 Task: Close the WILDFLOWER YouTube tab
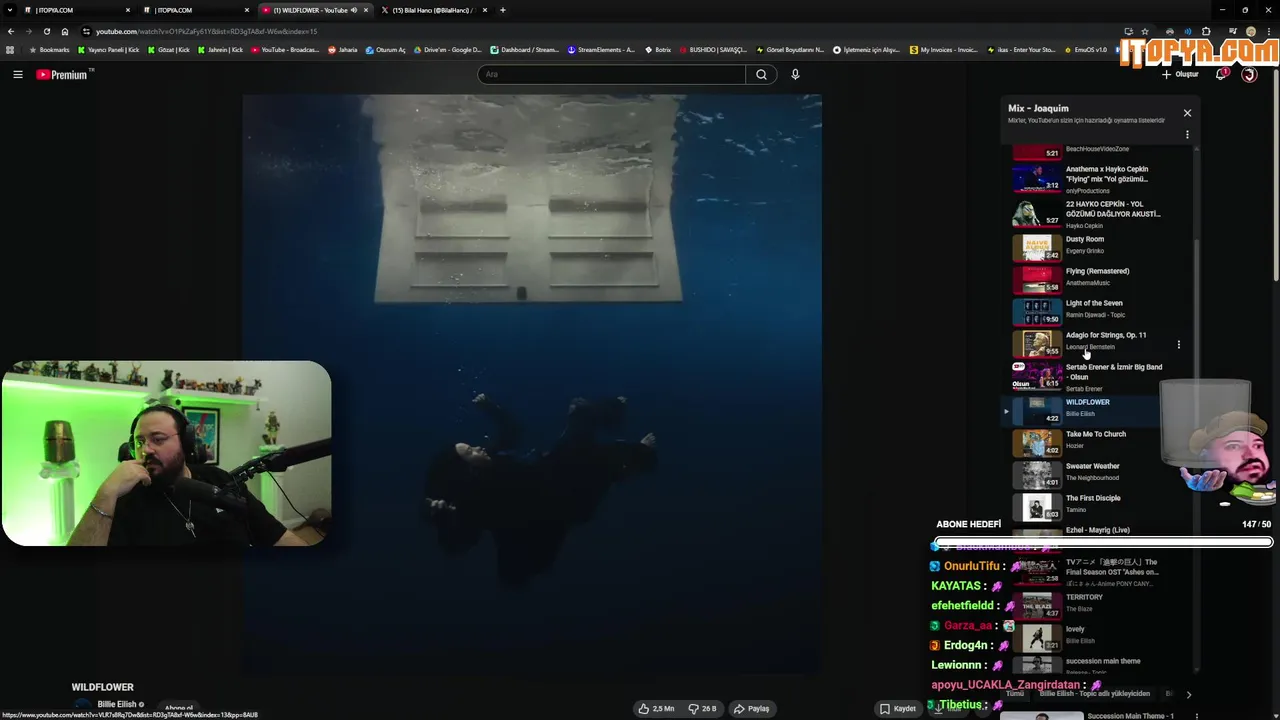tap(366, 10)
